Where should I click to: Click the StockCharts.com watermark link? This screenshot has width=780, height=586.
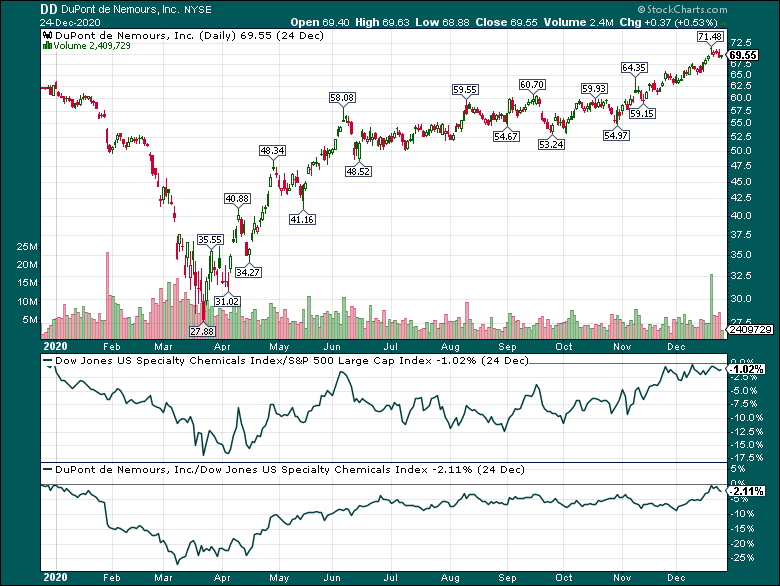pos(682,9)
